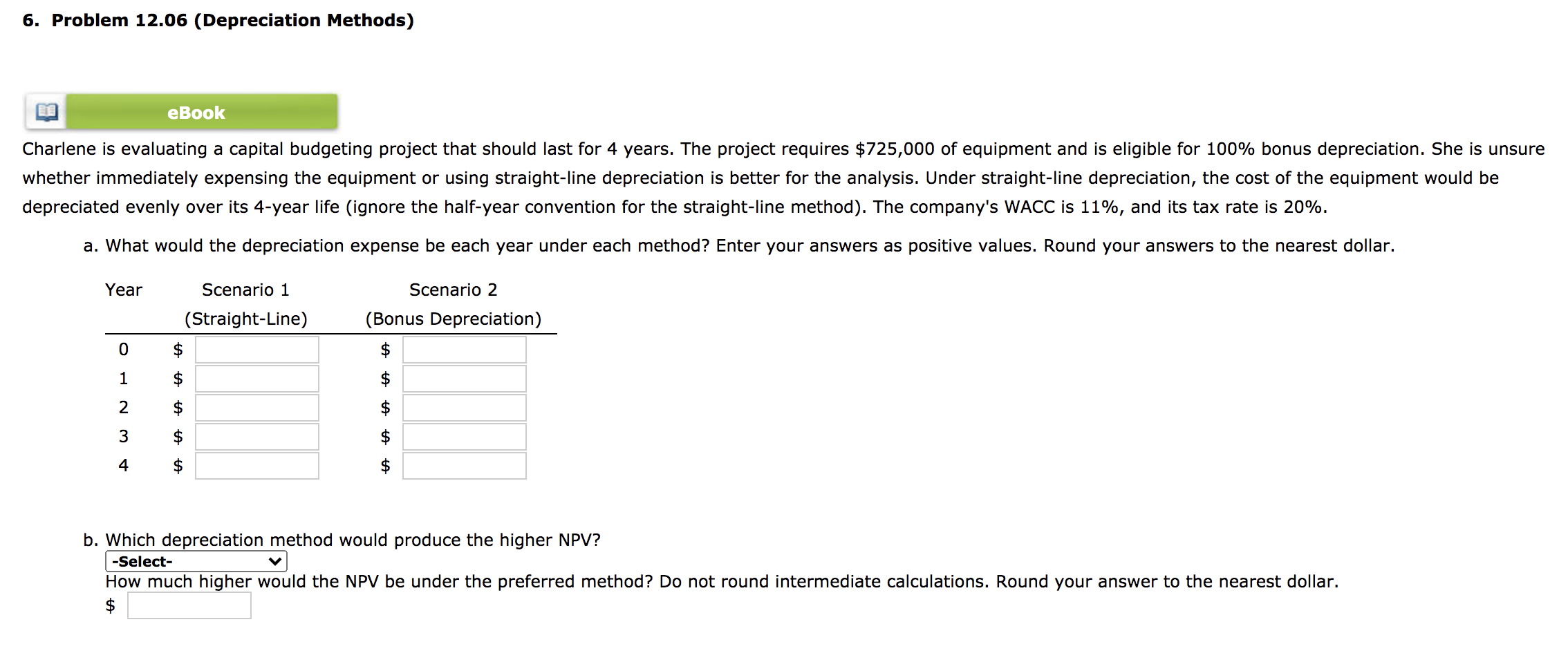The height and width of the screenshot is (651, 1568).
Task: Click the Year 0 Straight-Line input field
Action: (x=256, y=350)
